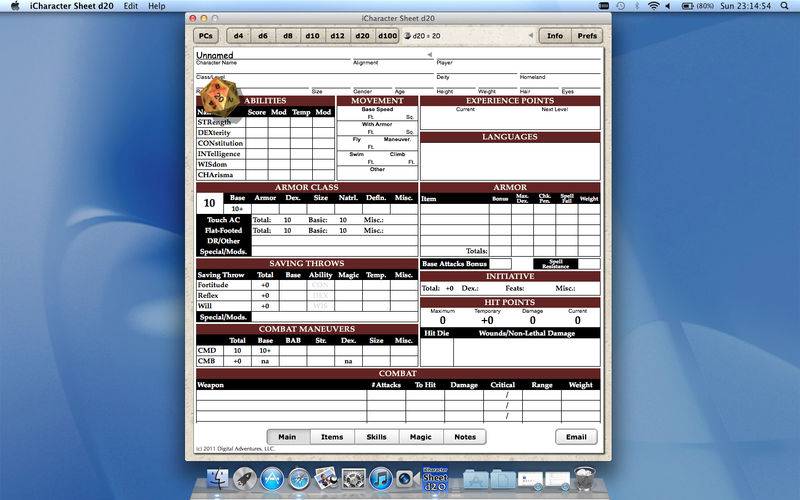Click the Base Attack Bonus box
800x500 pixels.
(501, 264)
